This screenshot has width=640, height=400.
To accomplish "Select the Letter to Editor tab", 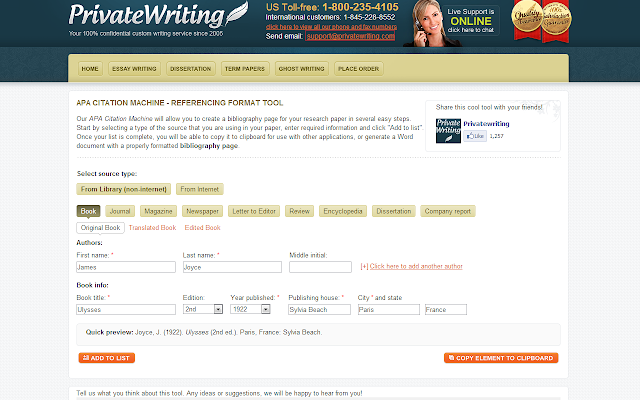I will [x=254, y=211].
